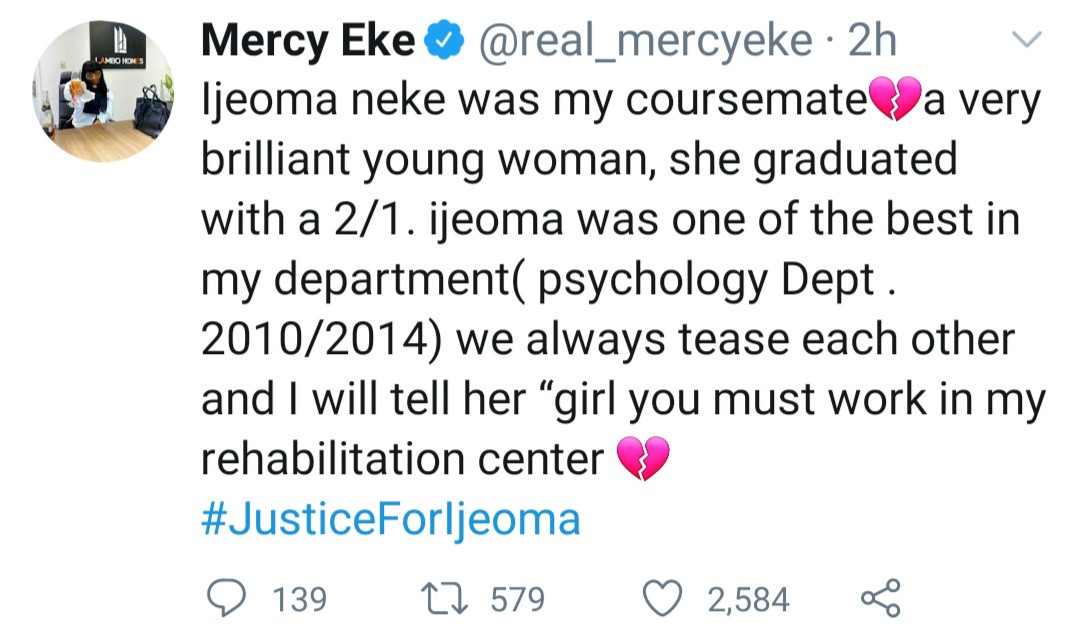Visit the @real_mercyeke handle
Viewport: 1080px width, 626px height.
pos(645,41)
